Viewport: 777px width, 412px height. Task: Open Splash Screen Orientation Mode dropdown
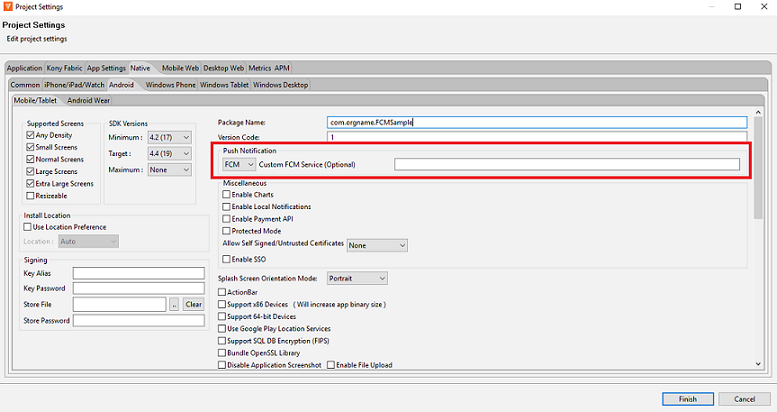coord(357,278)
